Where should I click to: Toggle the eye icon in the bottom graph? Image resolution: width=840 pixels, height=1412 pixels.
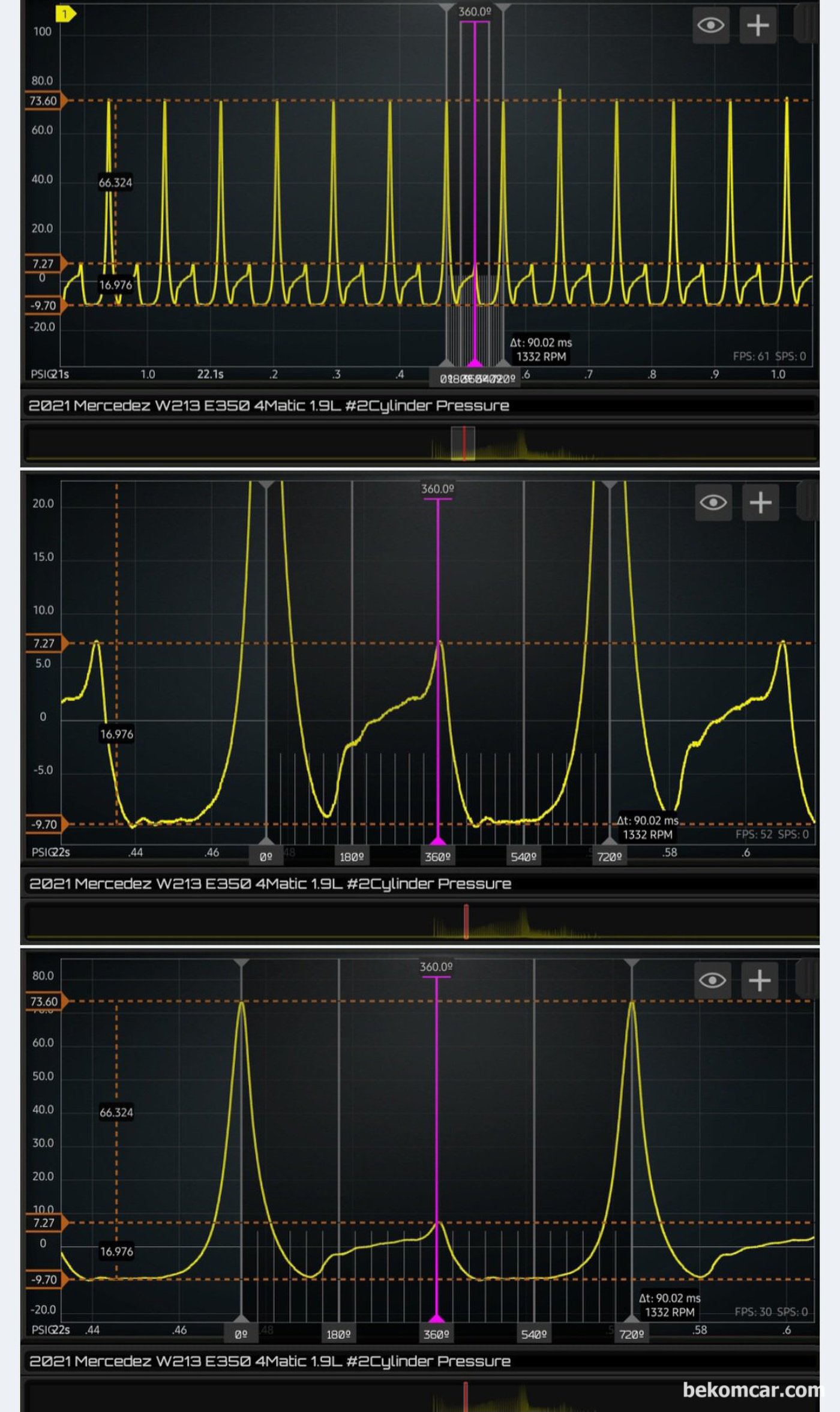coord(712,981)
